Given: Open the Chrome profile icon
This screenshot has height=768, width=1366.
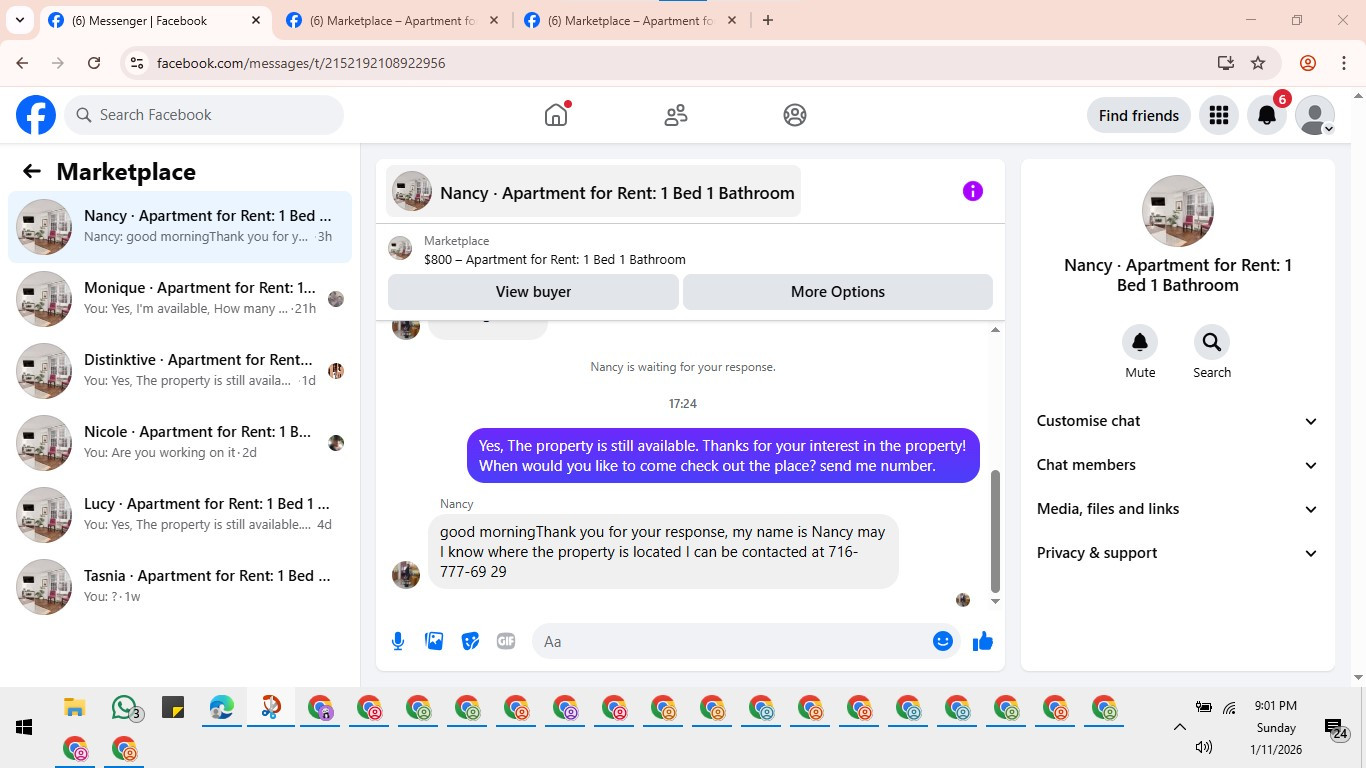Looking at the screenshot, I should coord(1308,63).
